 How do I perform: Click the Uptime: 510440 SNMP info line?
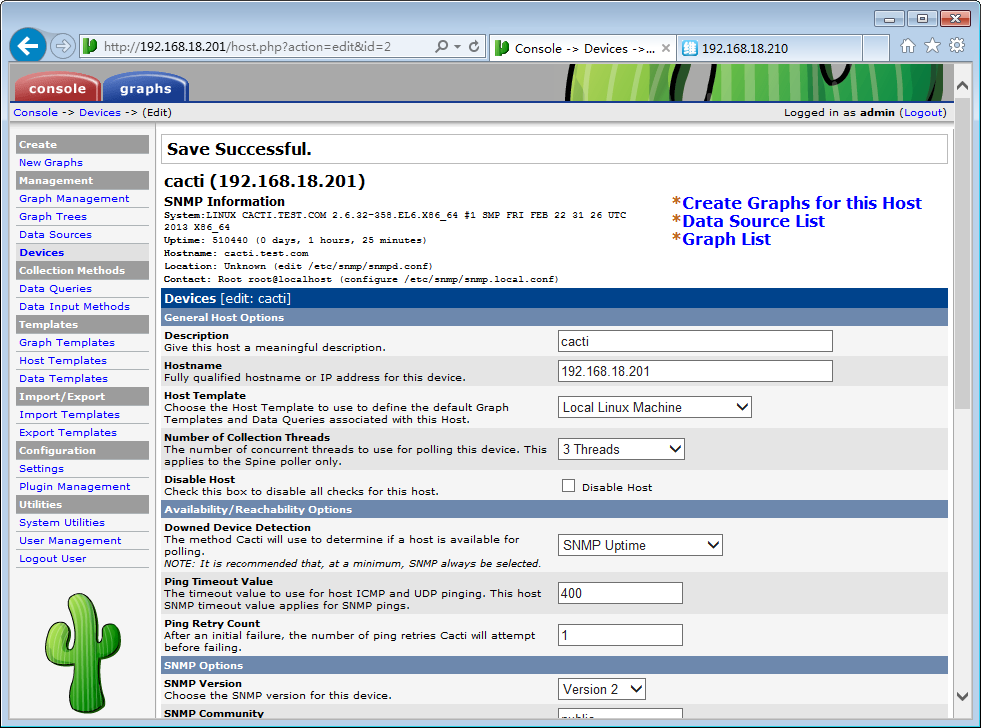click(295, 240)
